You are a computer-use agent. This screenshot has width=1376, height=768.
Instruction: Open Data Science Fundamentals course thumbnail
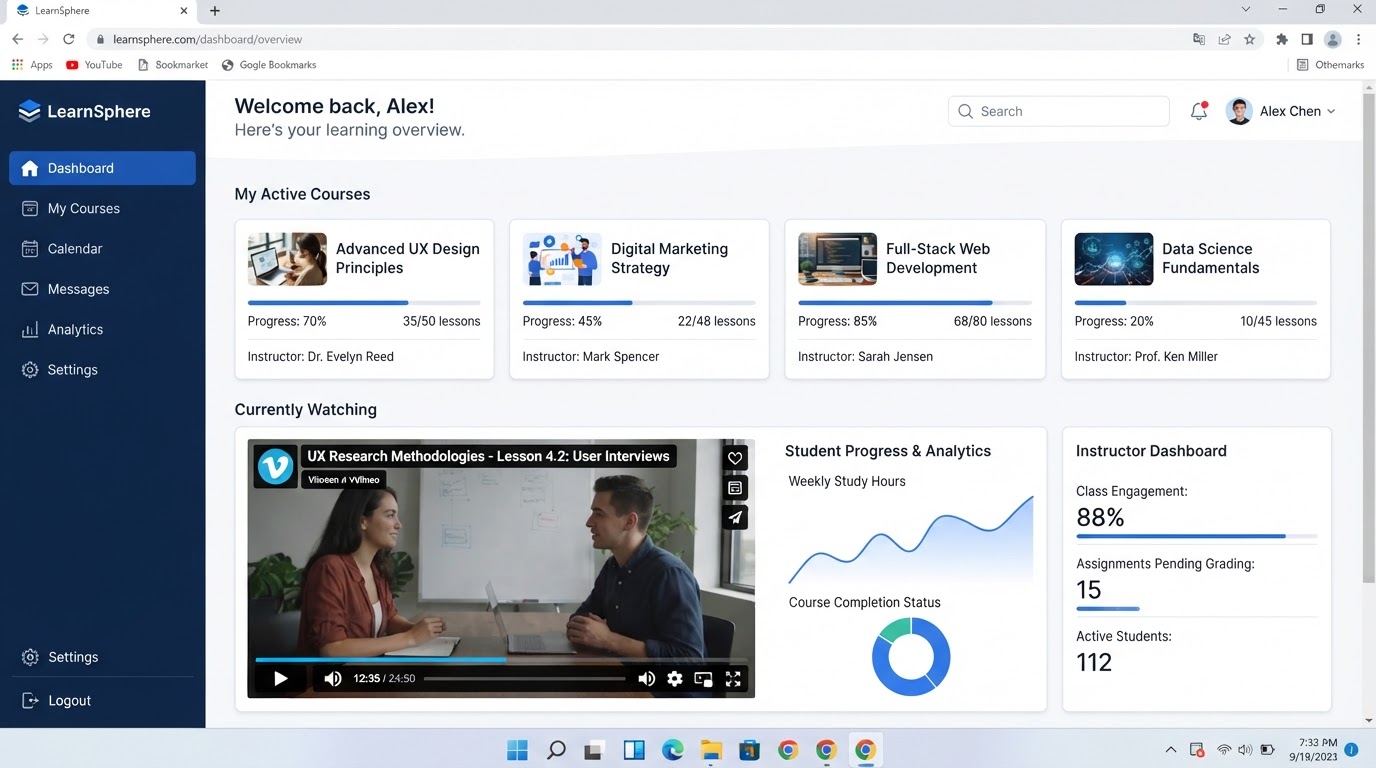click(x=1114, y=259)
